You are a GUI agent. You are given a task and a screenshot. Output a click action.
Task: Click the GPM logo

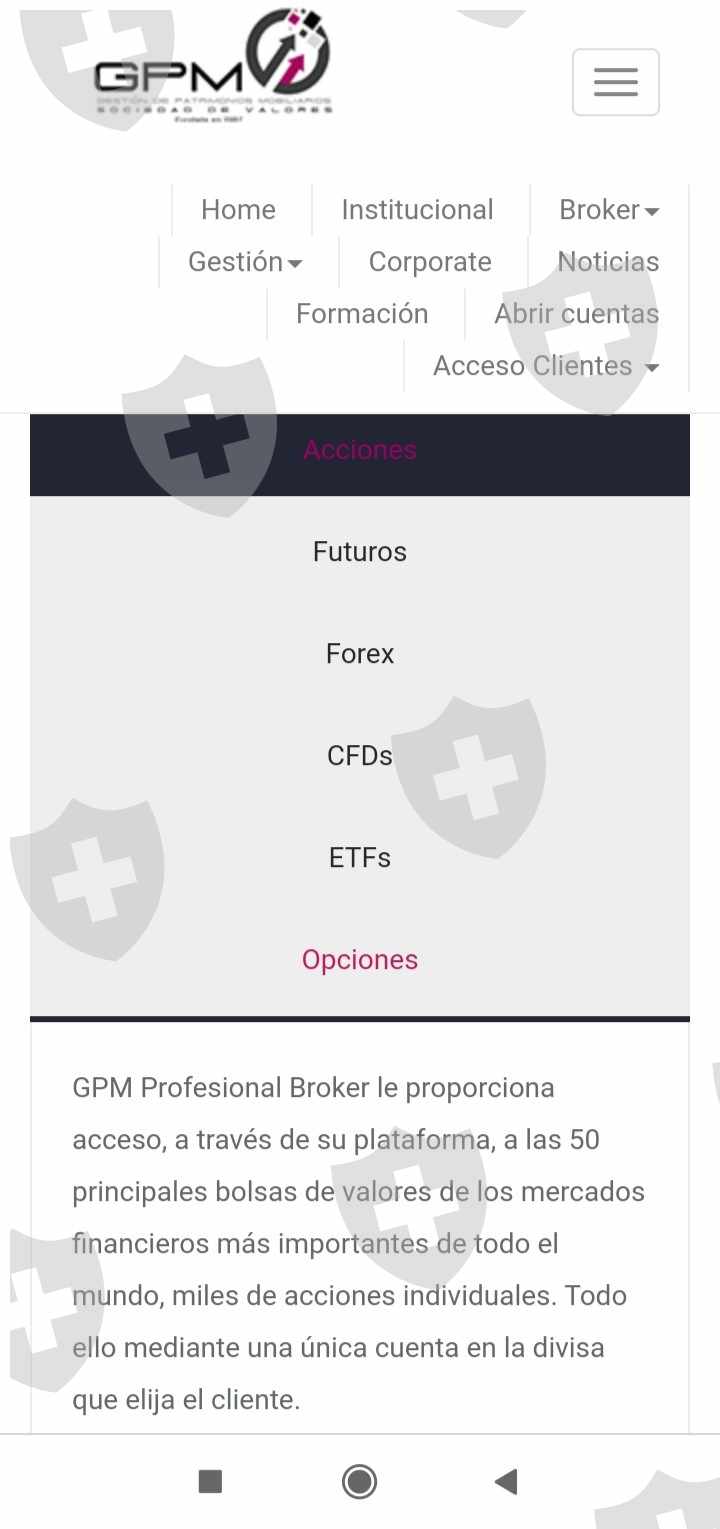point(213,68)
